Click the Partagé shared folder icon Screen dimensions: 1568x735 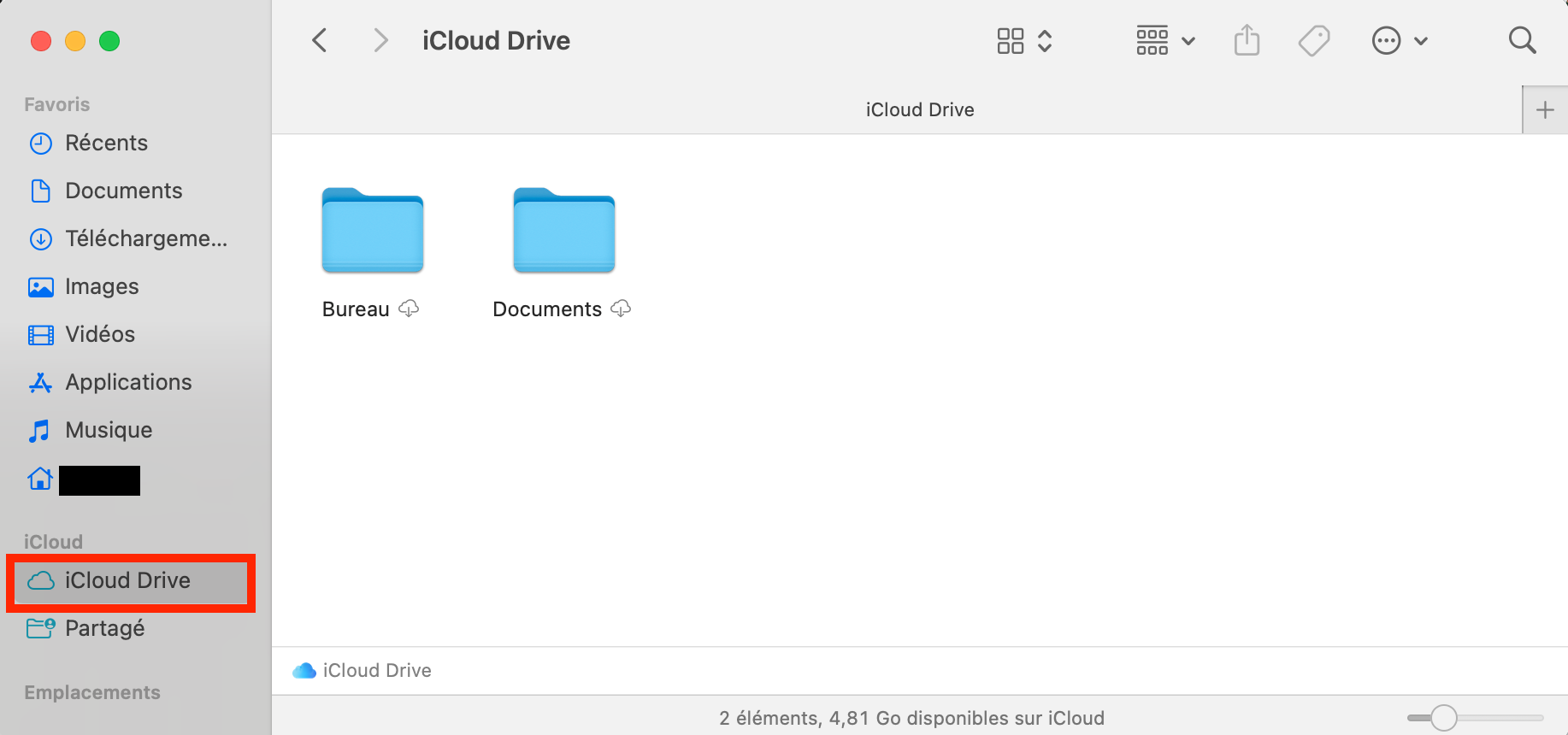(41, 628)
